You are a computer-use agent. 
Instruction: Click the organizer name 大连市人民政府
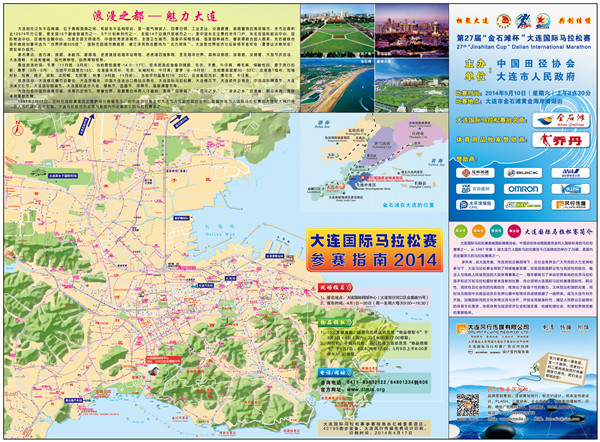[536, 77]
